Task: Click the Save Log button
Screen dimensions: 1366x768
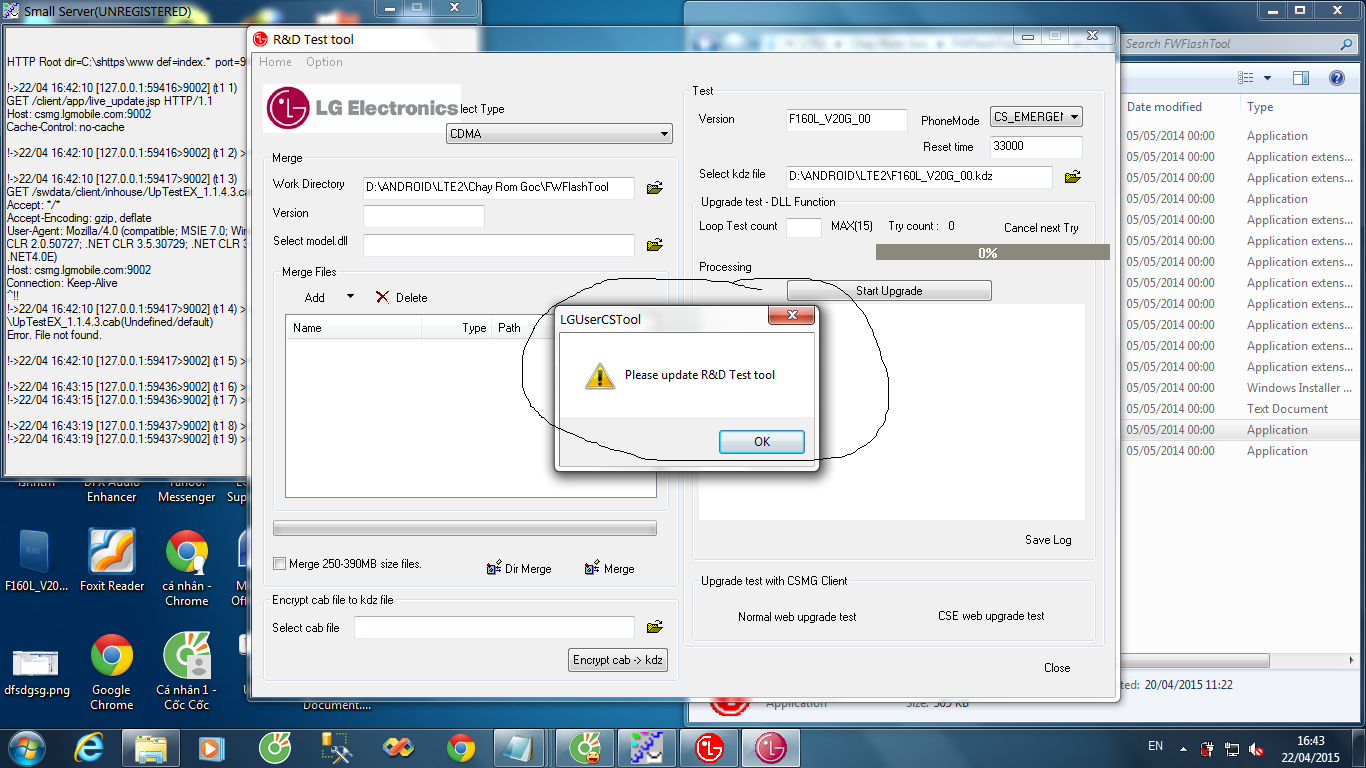Action: click(1048, 540)
